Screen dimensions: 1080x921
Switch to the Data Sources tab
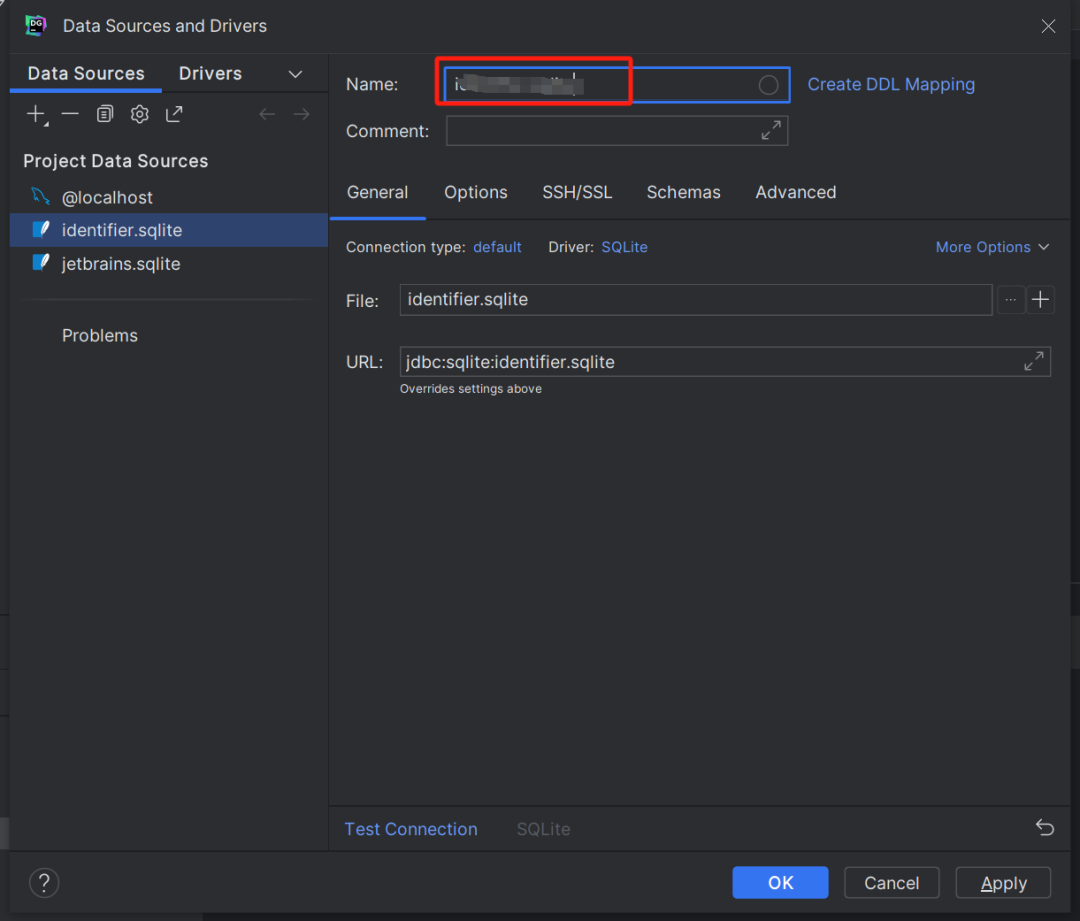(86, 74)
